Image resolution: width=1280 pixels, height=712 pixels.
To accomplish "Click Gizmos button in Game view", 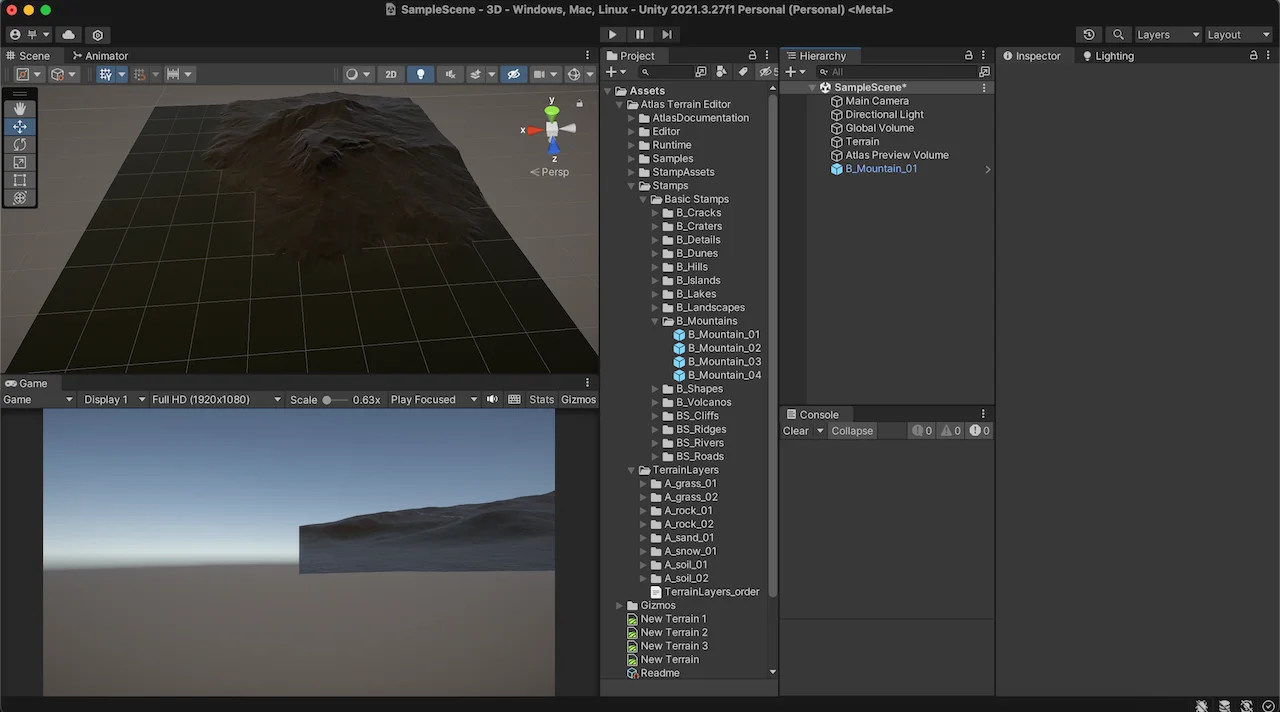I will click(579, 400).
